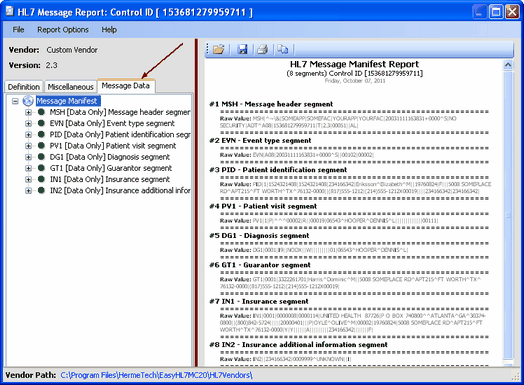Screen dimensions: 524x385
Task: Switch to the Definition tab
Action: coord(24,87)
